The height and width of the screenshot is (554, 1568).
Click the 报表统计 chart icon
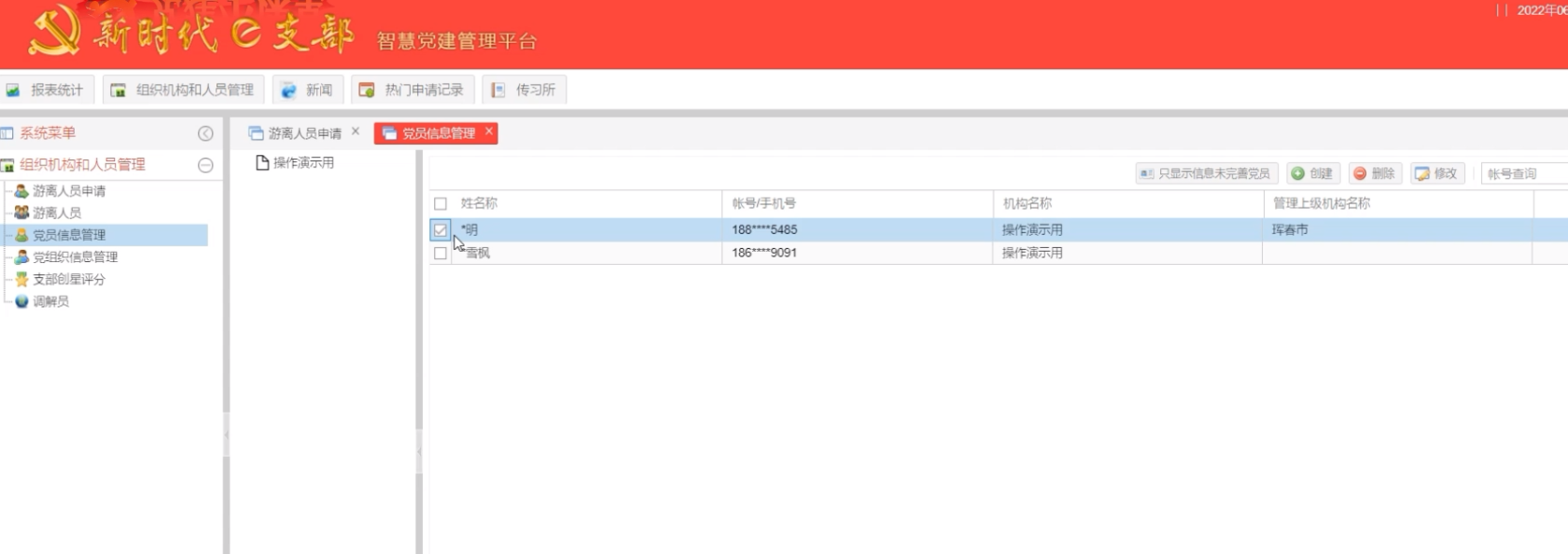pyautogui.click(x=13, y=90)
